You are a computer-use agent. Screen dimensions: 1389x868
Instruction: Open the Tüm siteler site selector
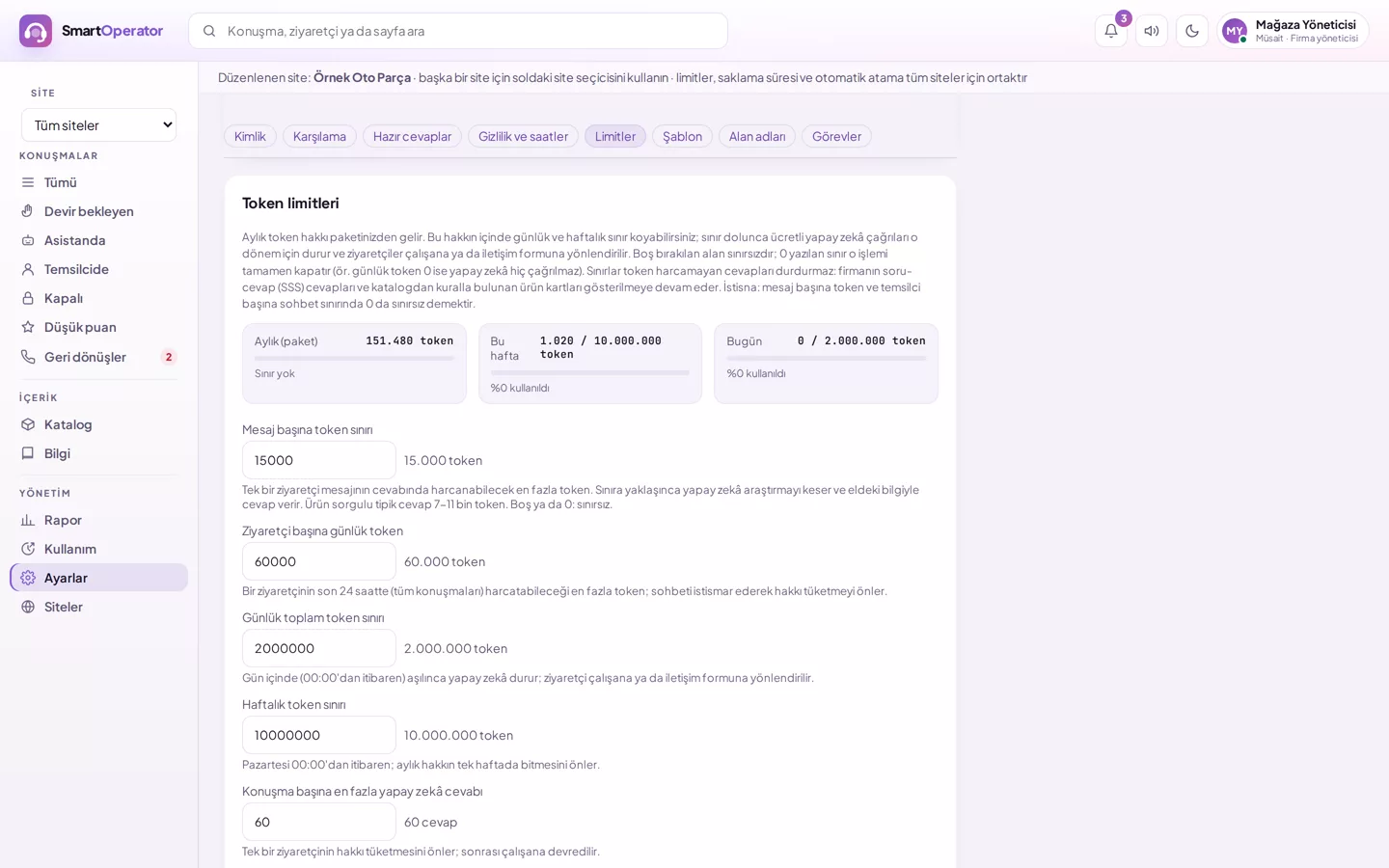[x=99, y=125]
